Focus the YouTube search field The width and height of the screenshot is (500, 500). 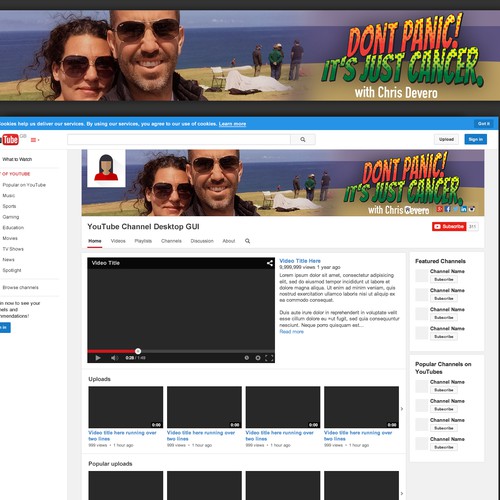pos(179,139)
